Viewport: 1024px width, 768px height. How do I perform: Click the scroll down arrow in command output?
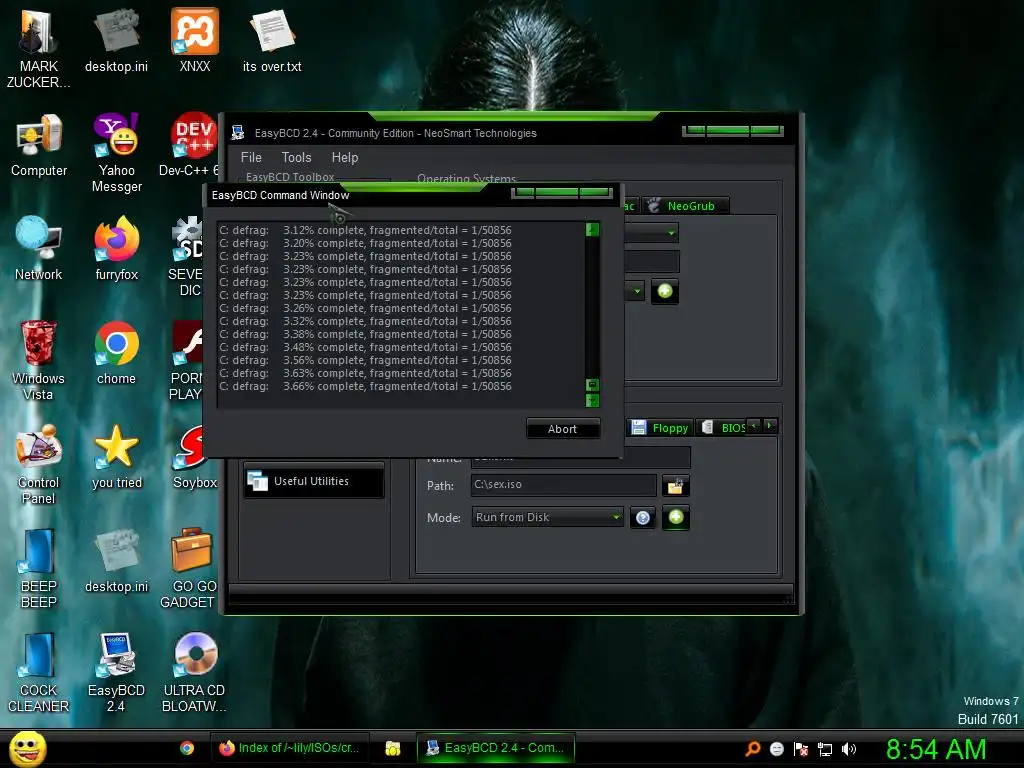(592, 400)
